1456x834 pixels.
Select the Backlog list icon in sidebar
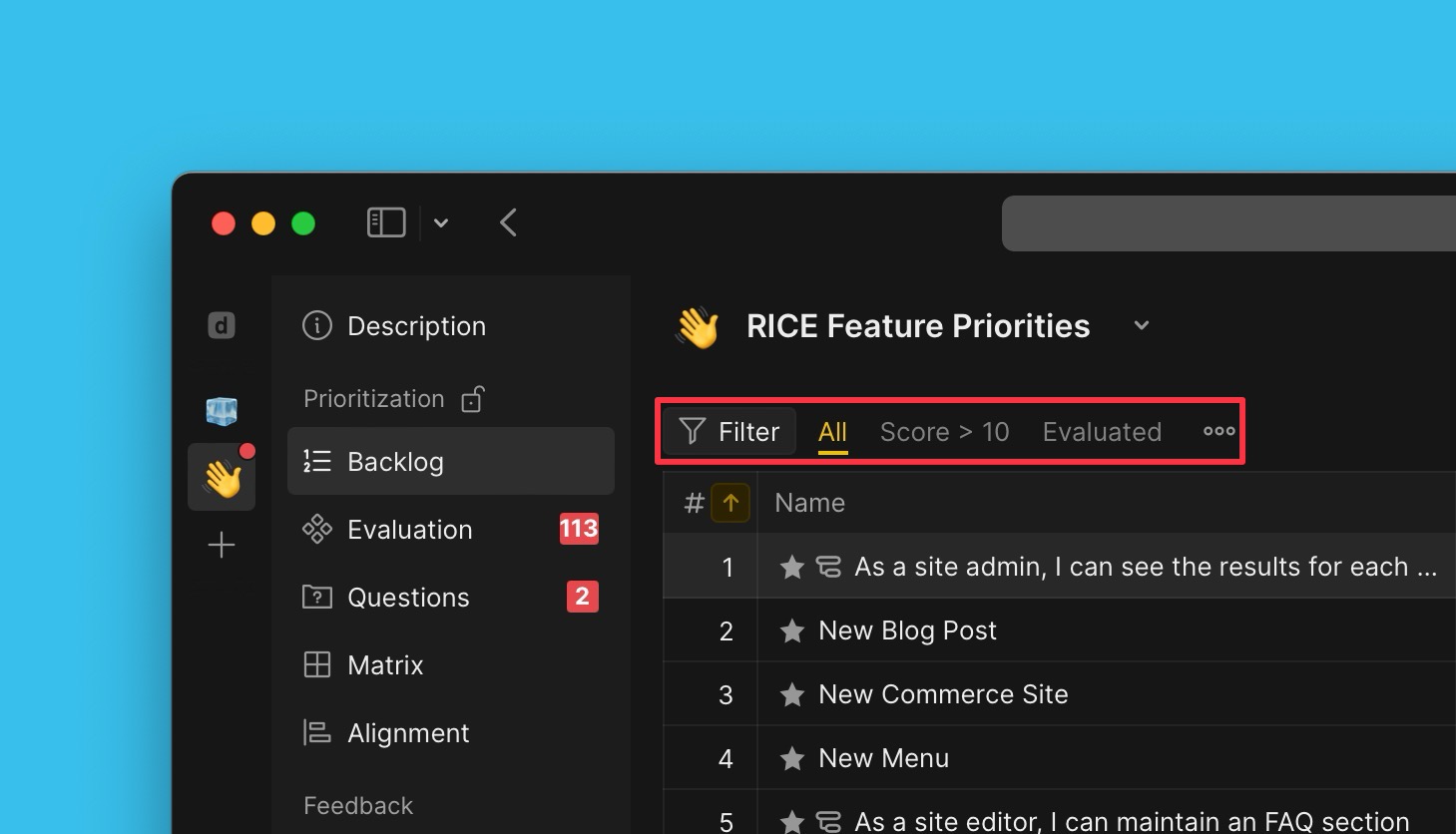pos(316,461)
